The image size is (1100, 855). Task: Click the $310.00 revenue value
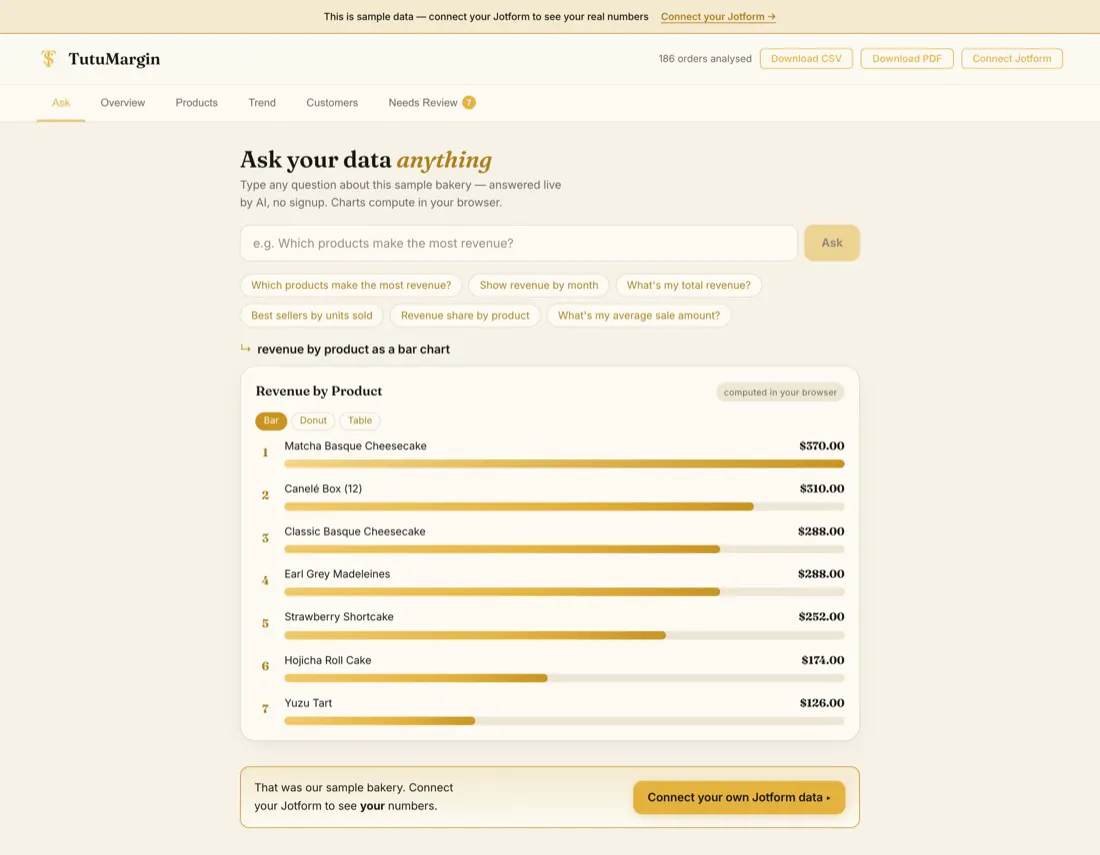[821, 489]
